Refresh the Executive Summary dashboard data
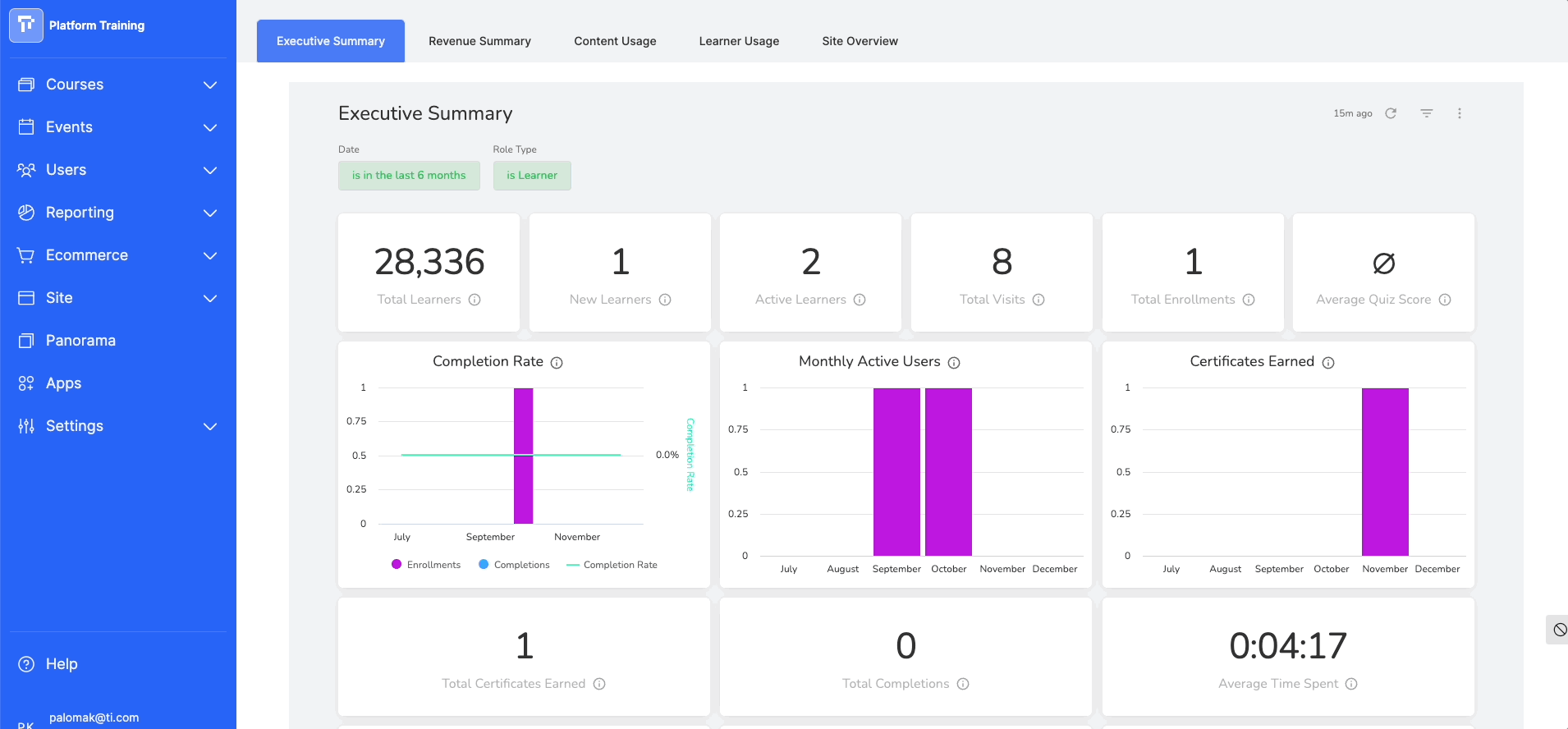This screenshot has height=729, width=1568. coord(1391,113)
